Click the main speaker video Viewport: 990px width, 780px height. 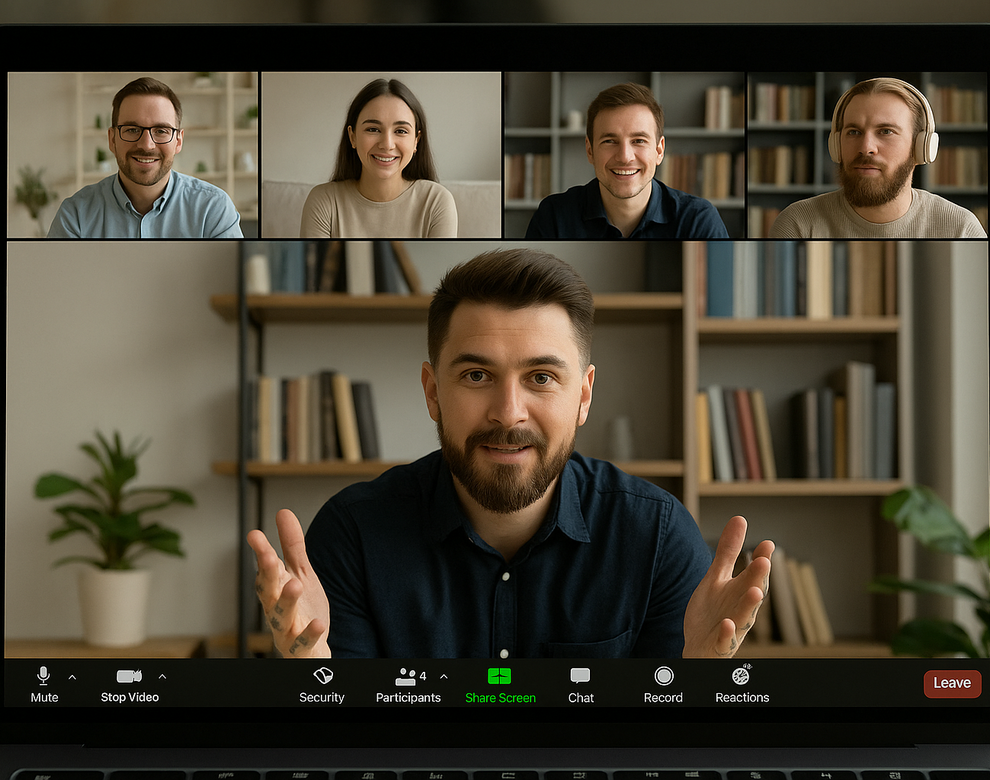(496, 449)
